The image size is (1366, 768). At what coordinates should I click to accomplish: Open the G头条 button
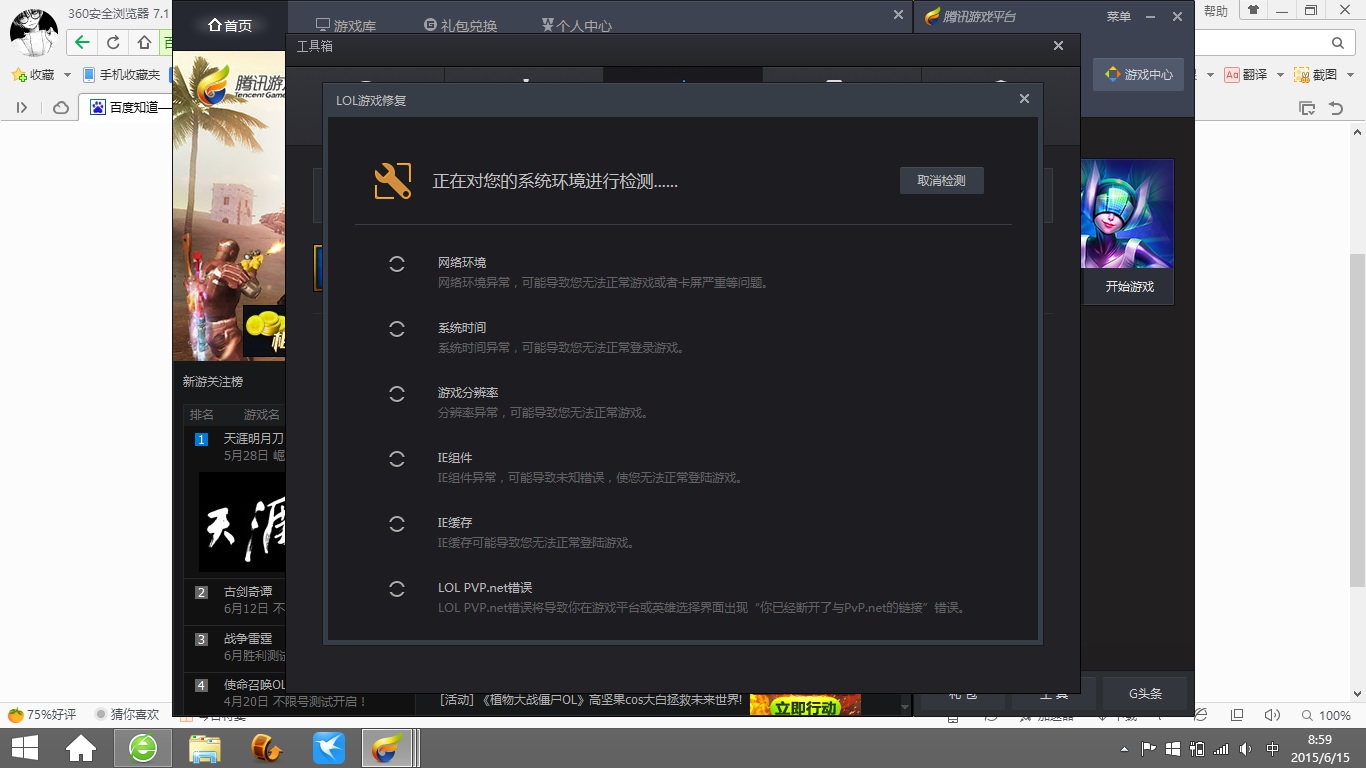1145,694
